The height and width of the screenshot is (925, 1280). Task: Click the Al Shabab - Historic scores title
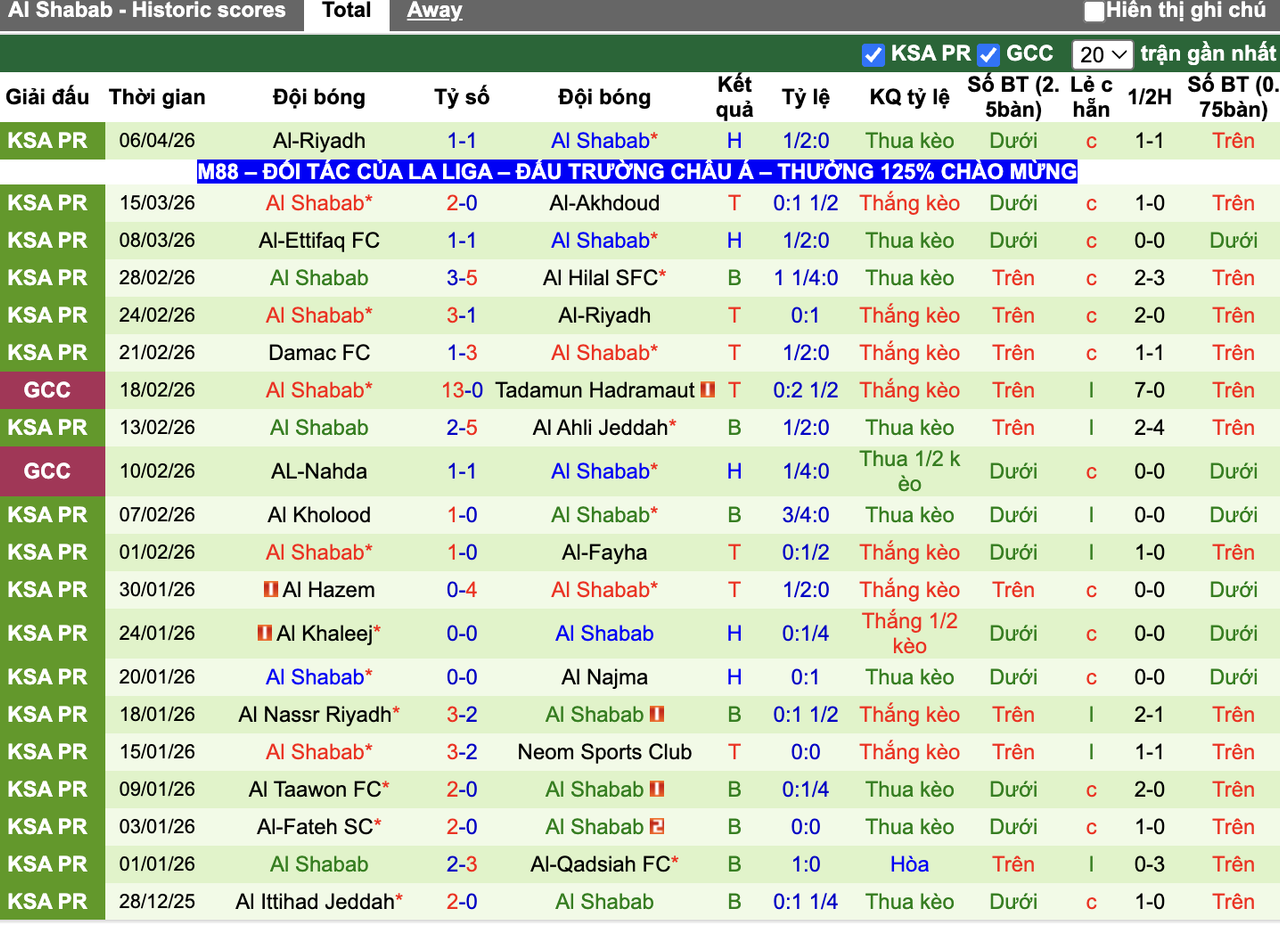click(146, 11)
